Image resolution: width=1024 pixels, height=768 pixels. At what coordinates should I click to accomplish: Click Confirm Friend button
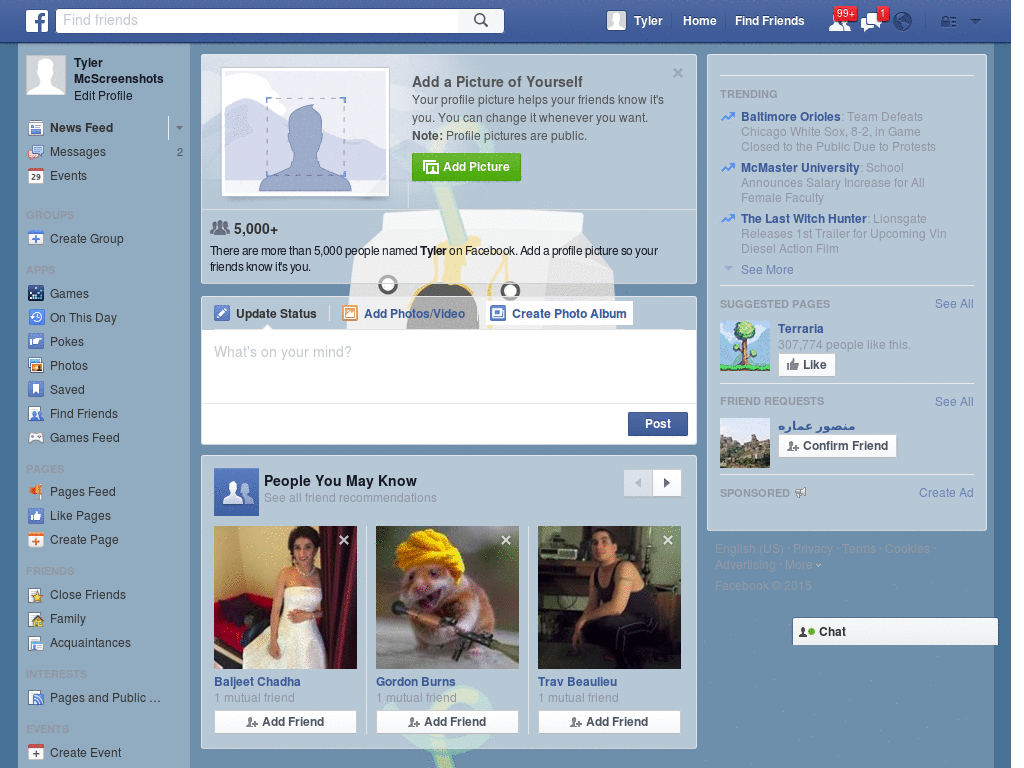pyautogui.click(x=837, y=446)
